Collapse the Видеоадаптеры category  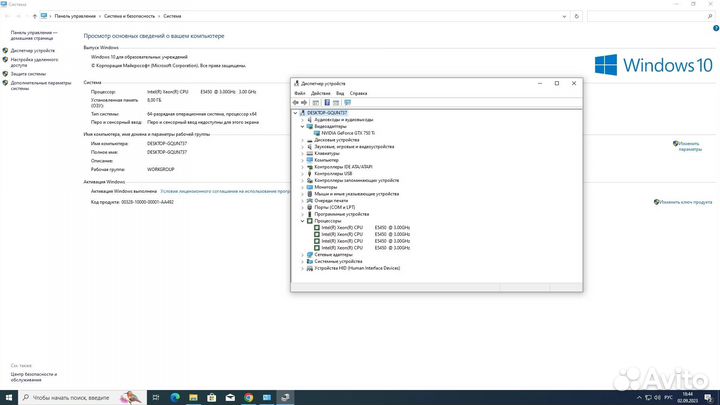coord(303,126)
